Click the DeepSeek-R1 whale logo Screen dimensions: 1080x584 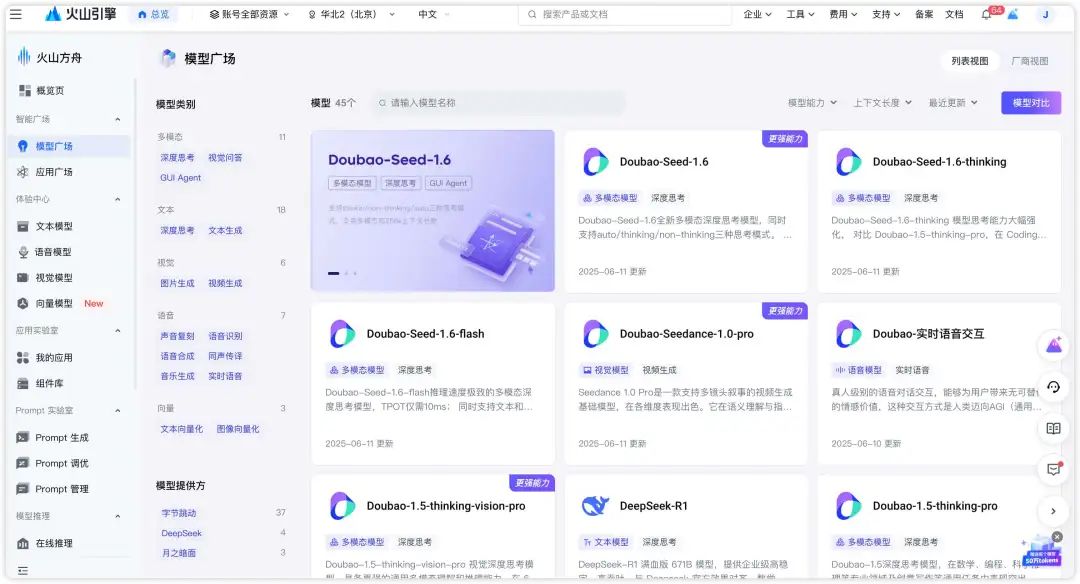point(595,505)
